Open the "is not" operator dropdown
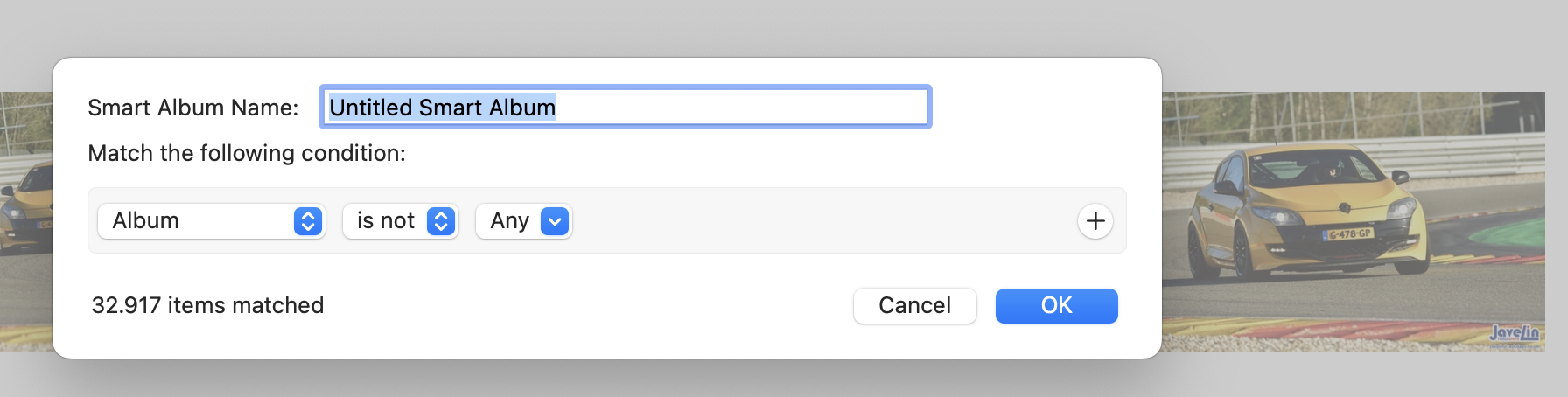Image resolution: width=1568 pixels, height=397 pixels. tap(400, 221)
